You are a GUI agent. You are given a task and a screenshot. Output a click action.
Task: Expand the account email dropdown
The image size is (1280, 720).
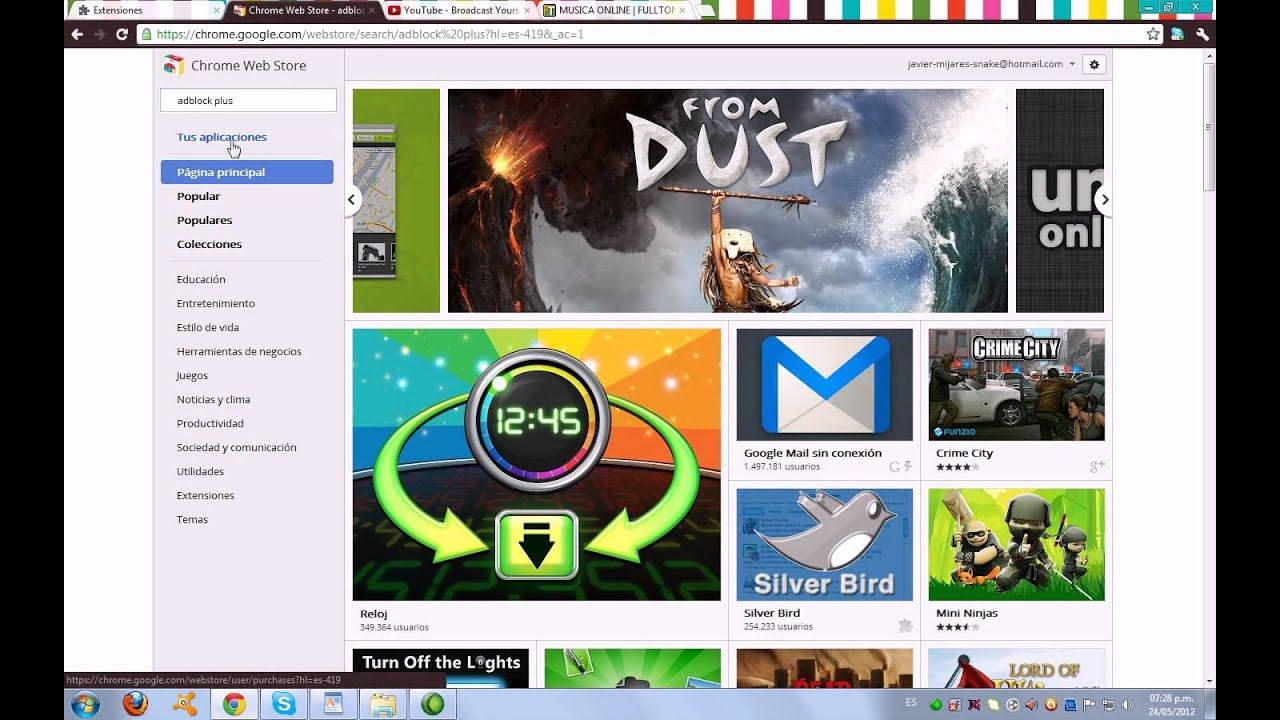[x=1072, y=64]
